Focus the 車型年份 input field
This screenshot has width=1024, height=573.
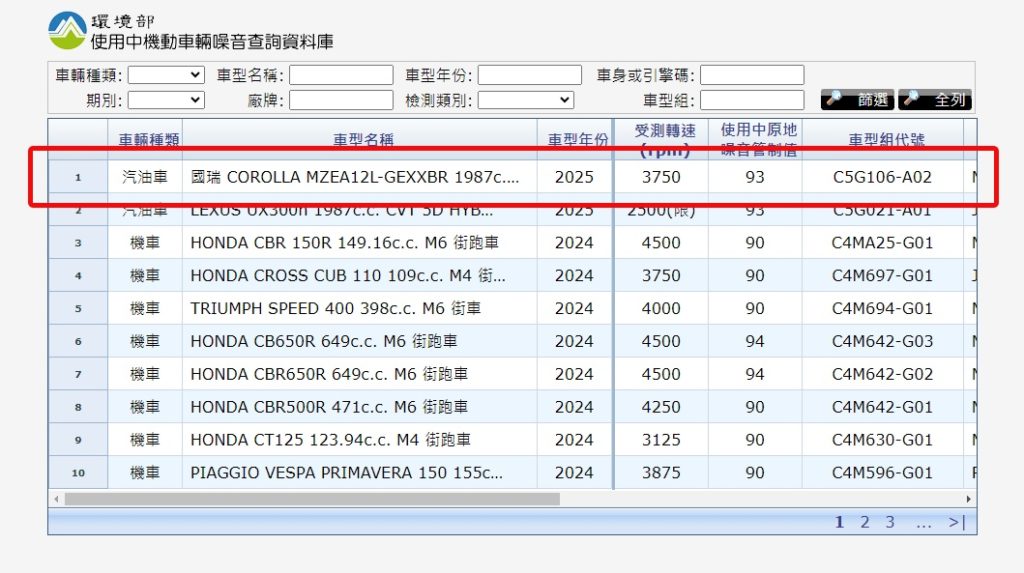click(530, 75)
